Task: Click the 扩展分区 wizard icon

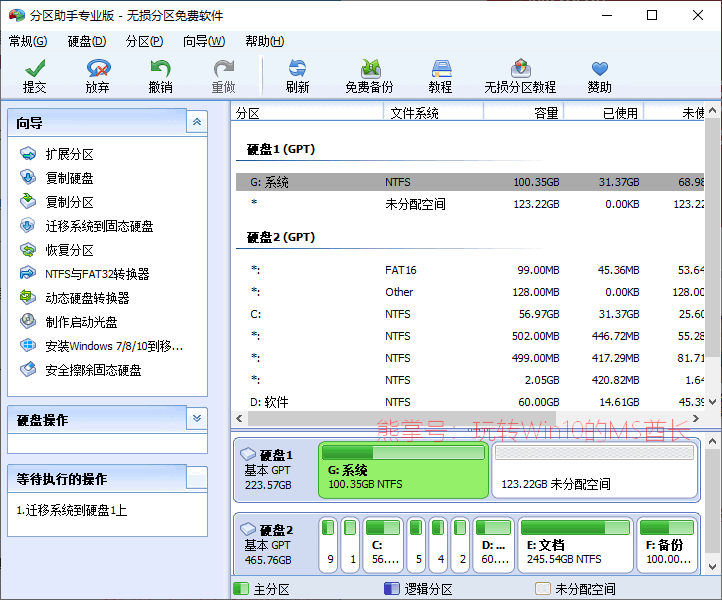Action: pyautogui.click(x=28, y=154)
